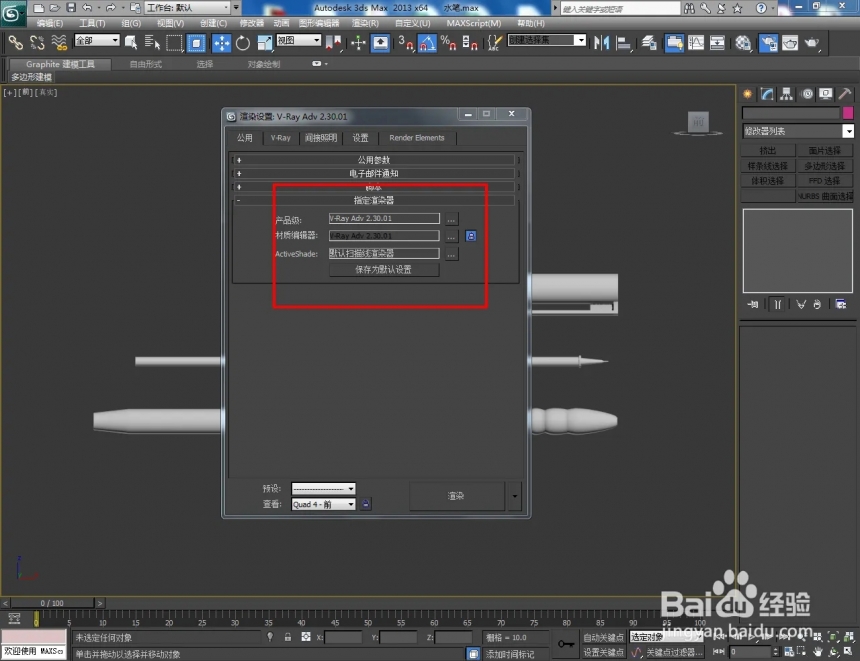Click Configure Modifier Sets icon

[x=840, y=304]
